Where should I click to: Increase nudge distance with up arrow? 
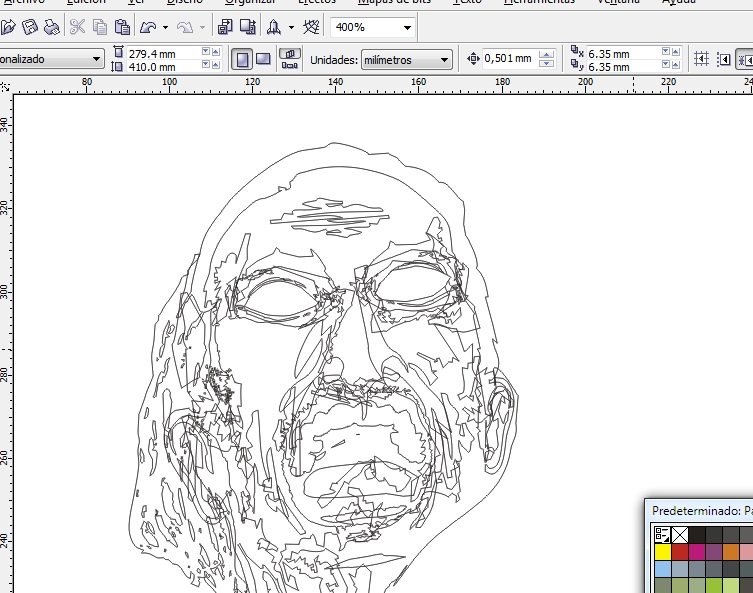(546, 54)
